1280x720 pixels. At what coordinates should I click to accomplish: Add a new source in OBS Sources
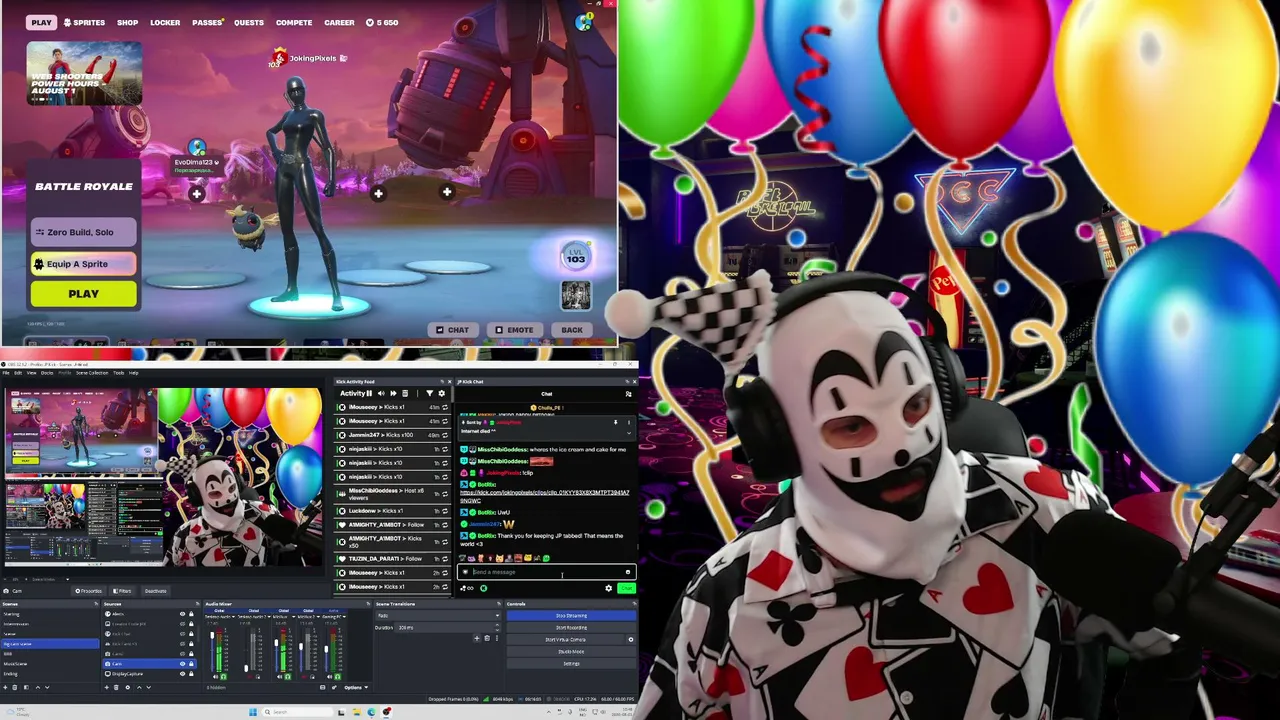tap(109, 687)
